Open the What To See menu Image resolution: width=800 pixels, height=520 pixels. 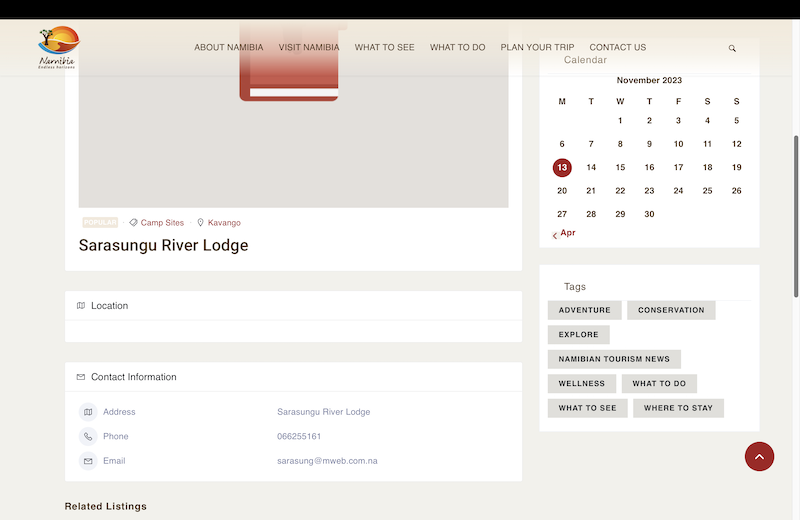tap(384, 47)
